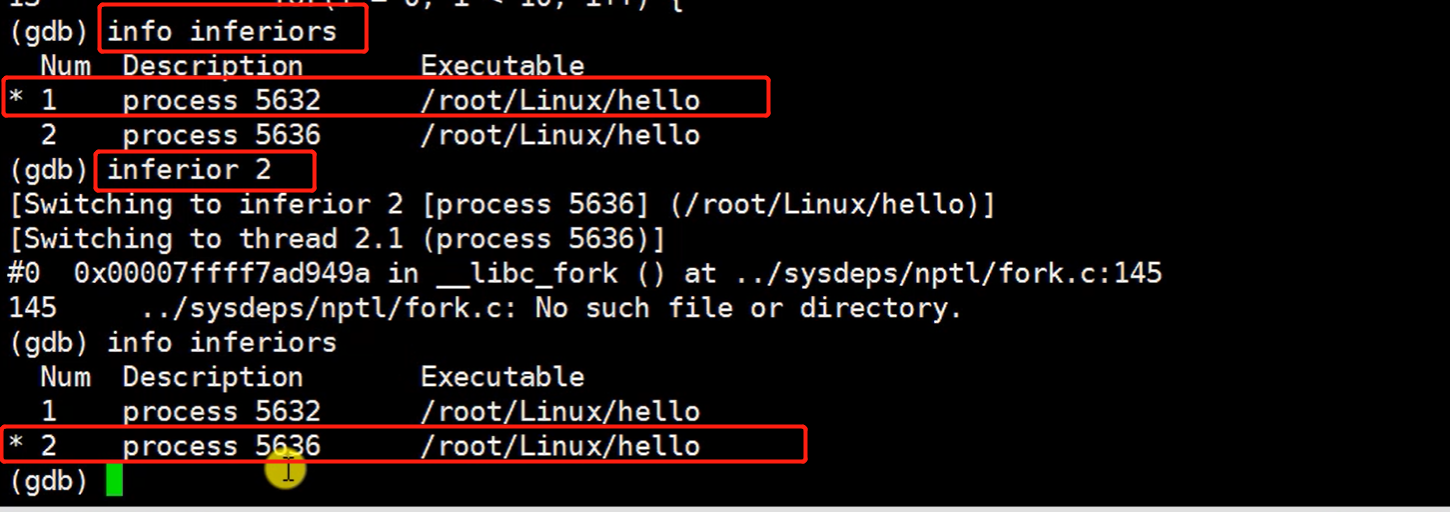
Task: Click /root/Linux/hello path in the last table row
Action: [560, 446]
